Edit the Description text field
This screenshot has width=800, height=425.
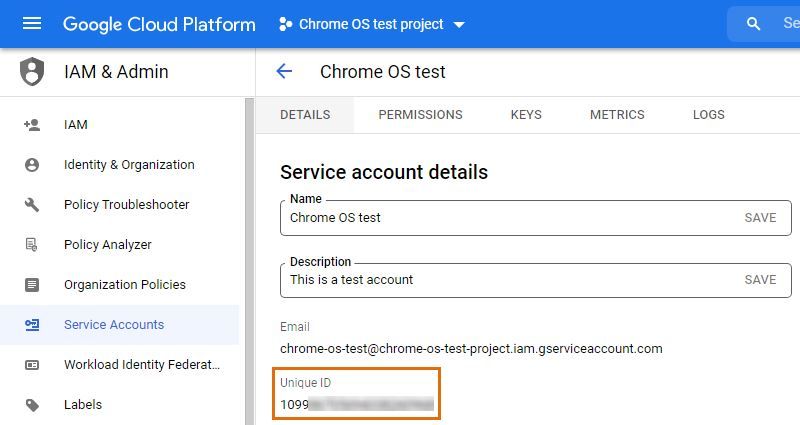pos(500,280)
